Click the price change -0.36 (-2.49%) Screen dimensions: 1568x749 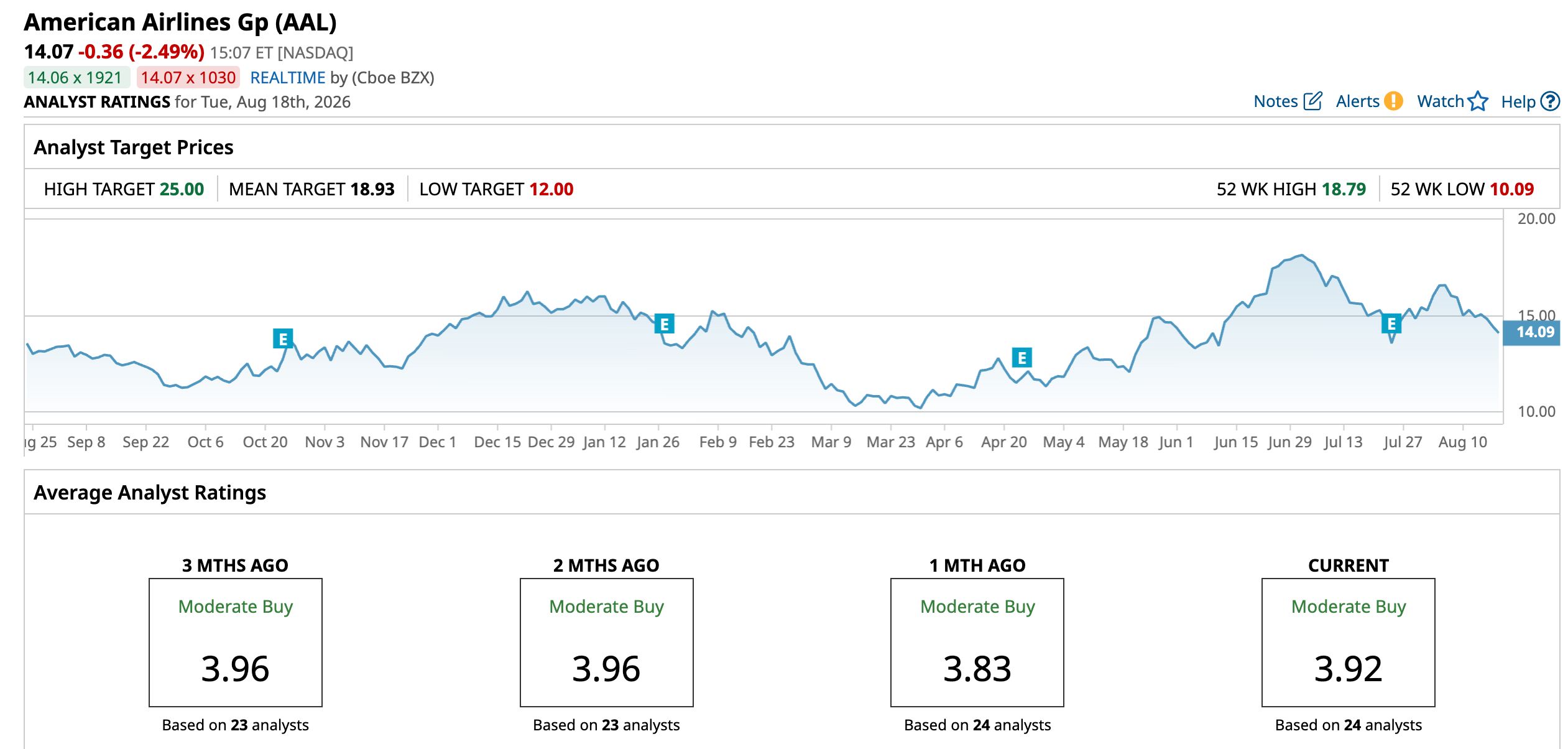(x=141, y=52)
